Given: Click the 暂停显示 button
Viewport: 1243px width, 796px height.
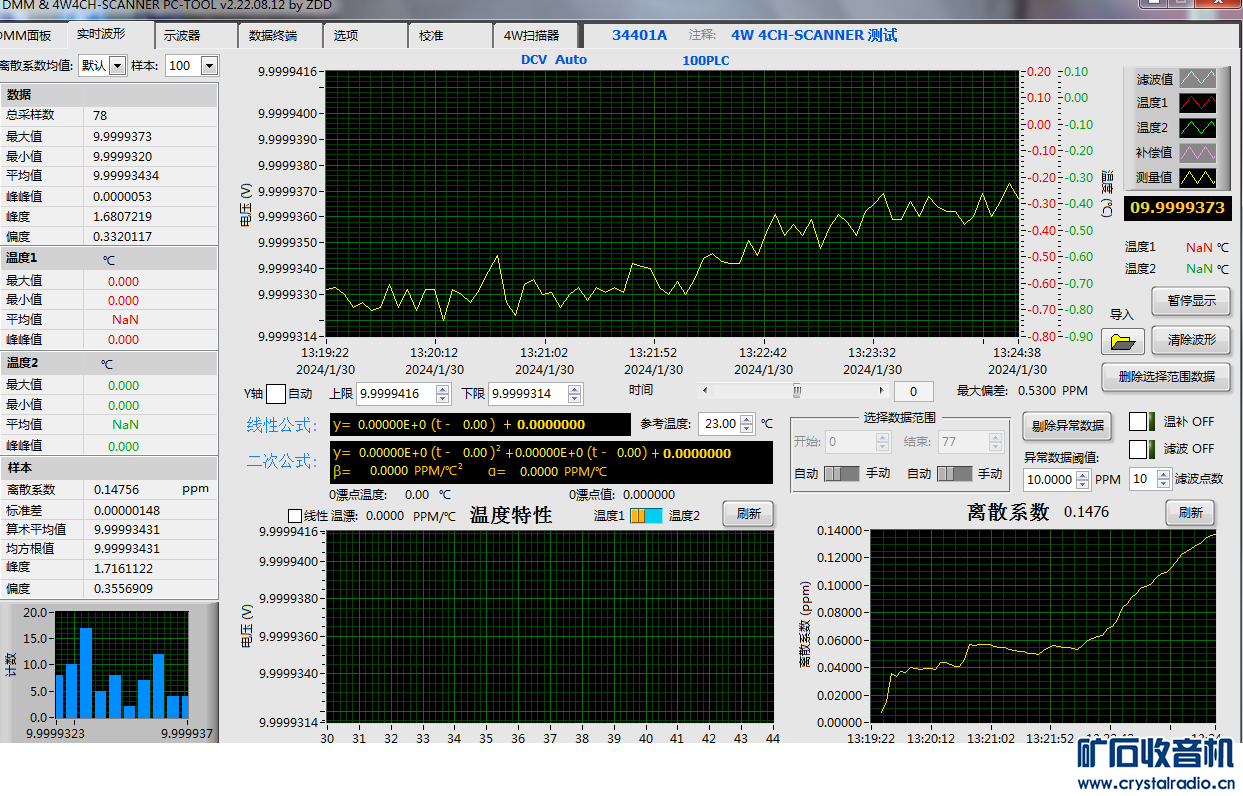Looking at the screenshot, I should tap(1190, 300).
